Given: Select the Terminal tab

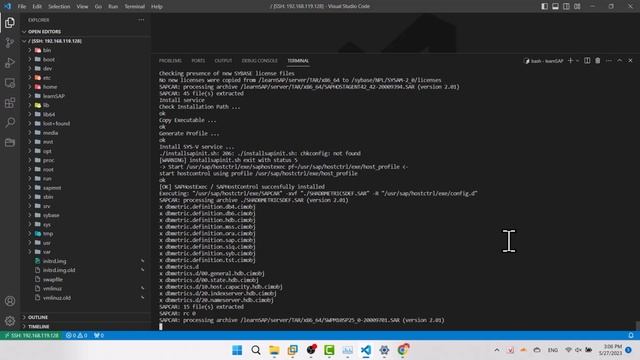Looking at the screenshot, I should [x=298, y=60].
